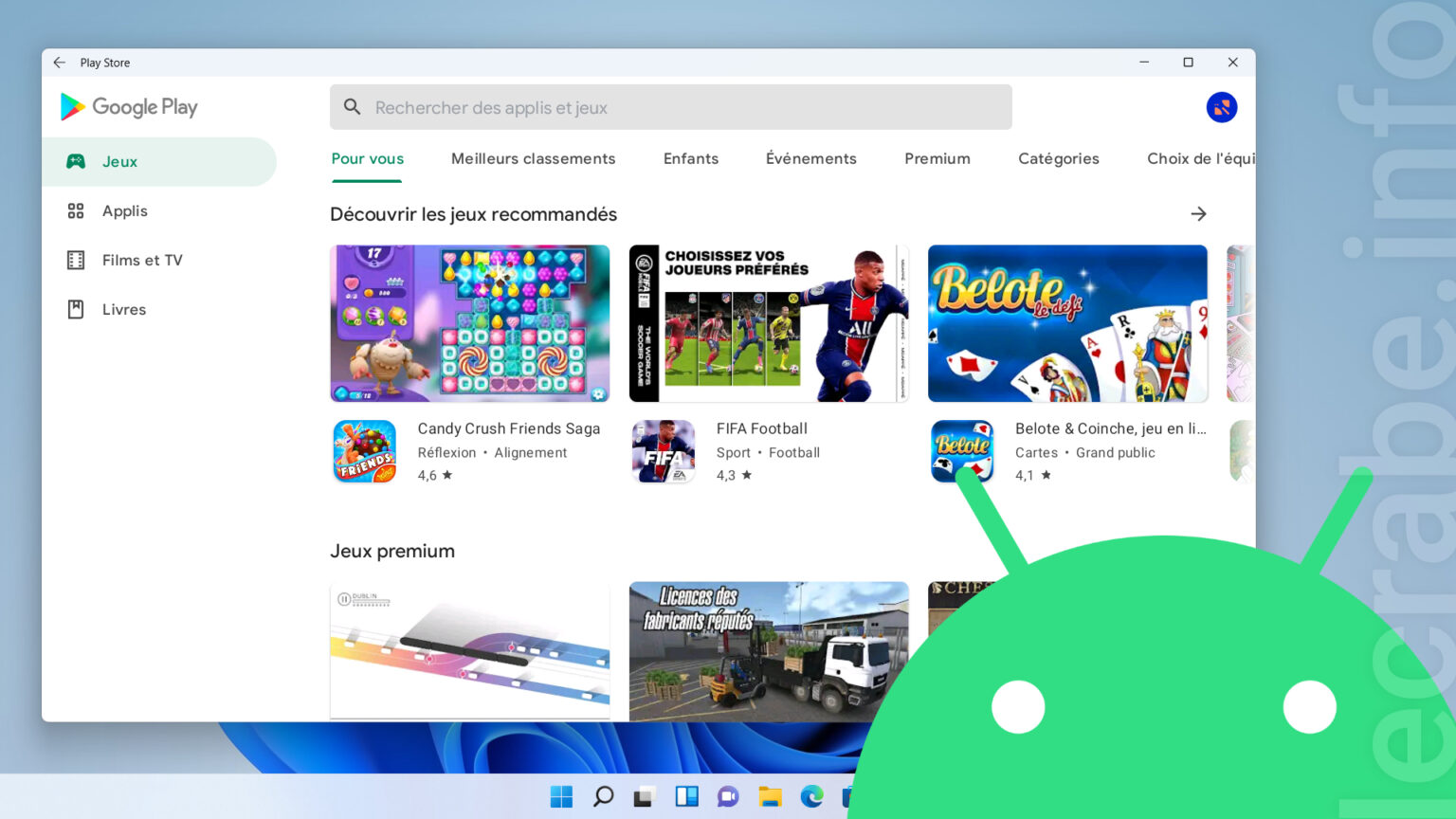The image size is (1456, 819).
Task: Open the Catégories tab
Action: (x=1059, y=158)
